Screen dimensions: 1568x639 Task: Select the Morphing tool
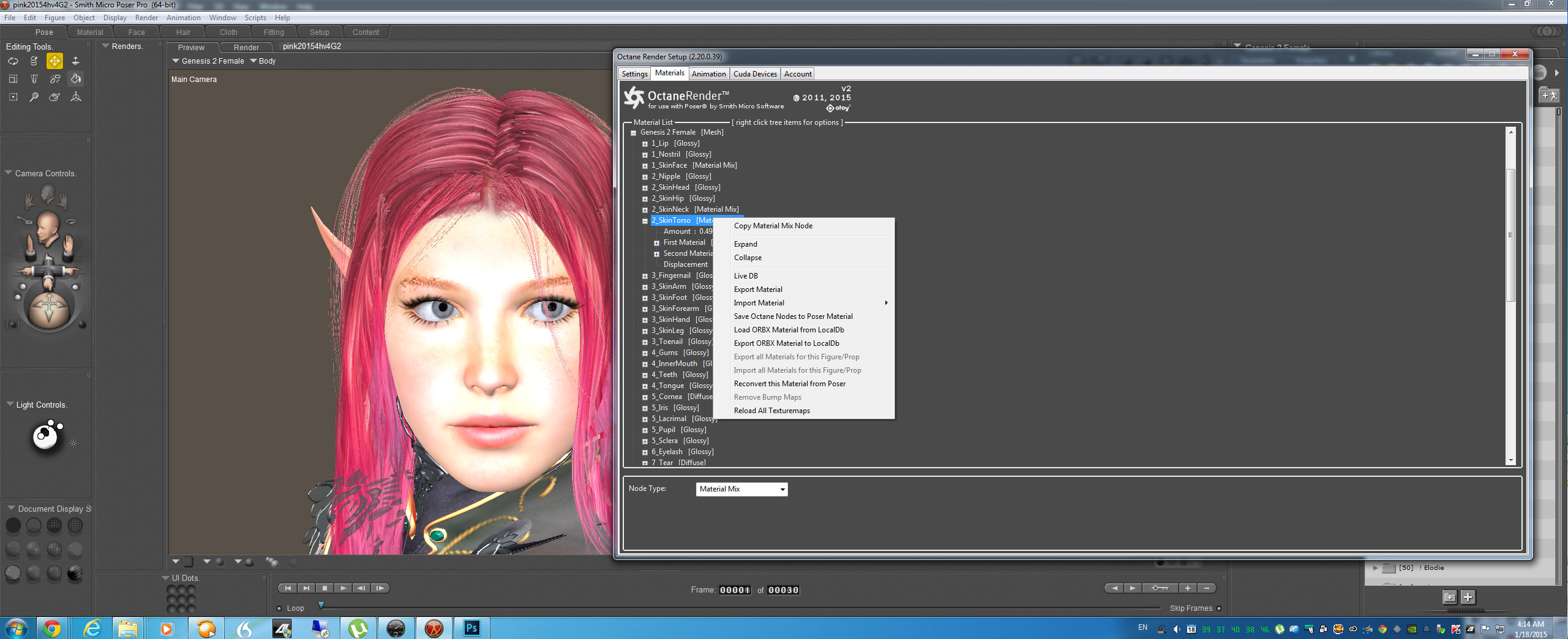(54, 97)
